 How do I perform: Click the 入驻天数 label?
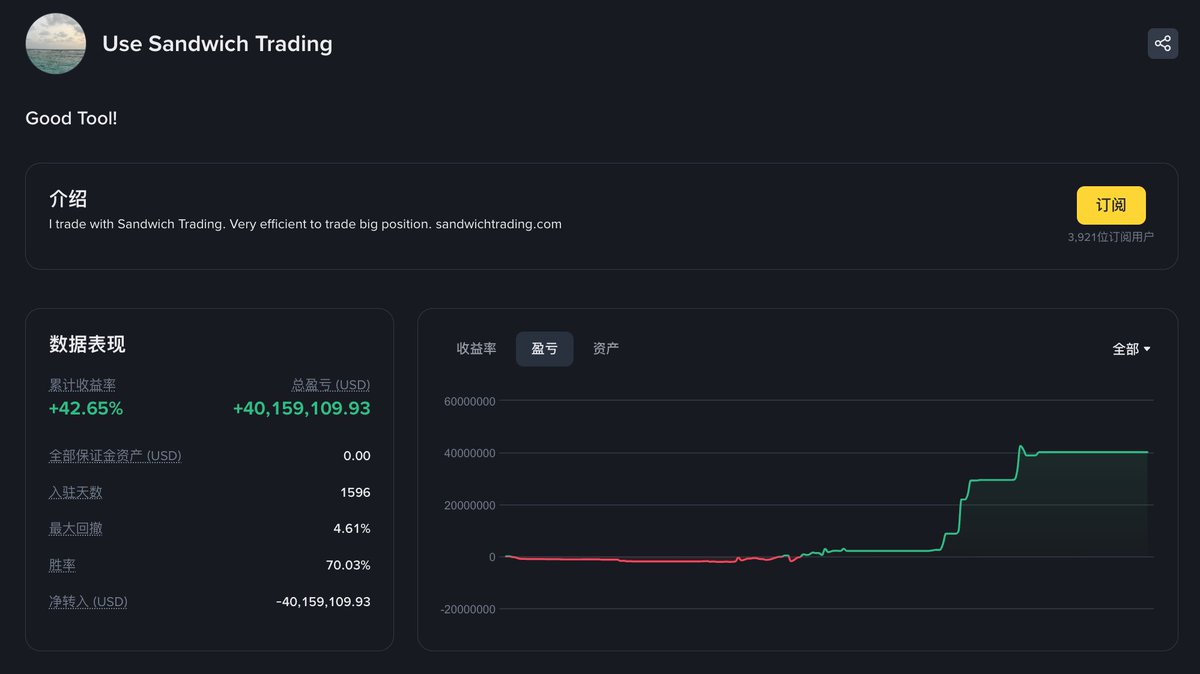click(x=76, y=492)
